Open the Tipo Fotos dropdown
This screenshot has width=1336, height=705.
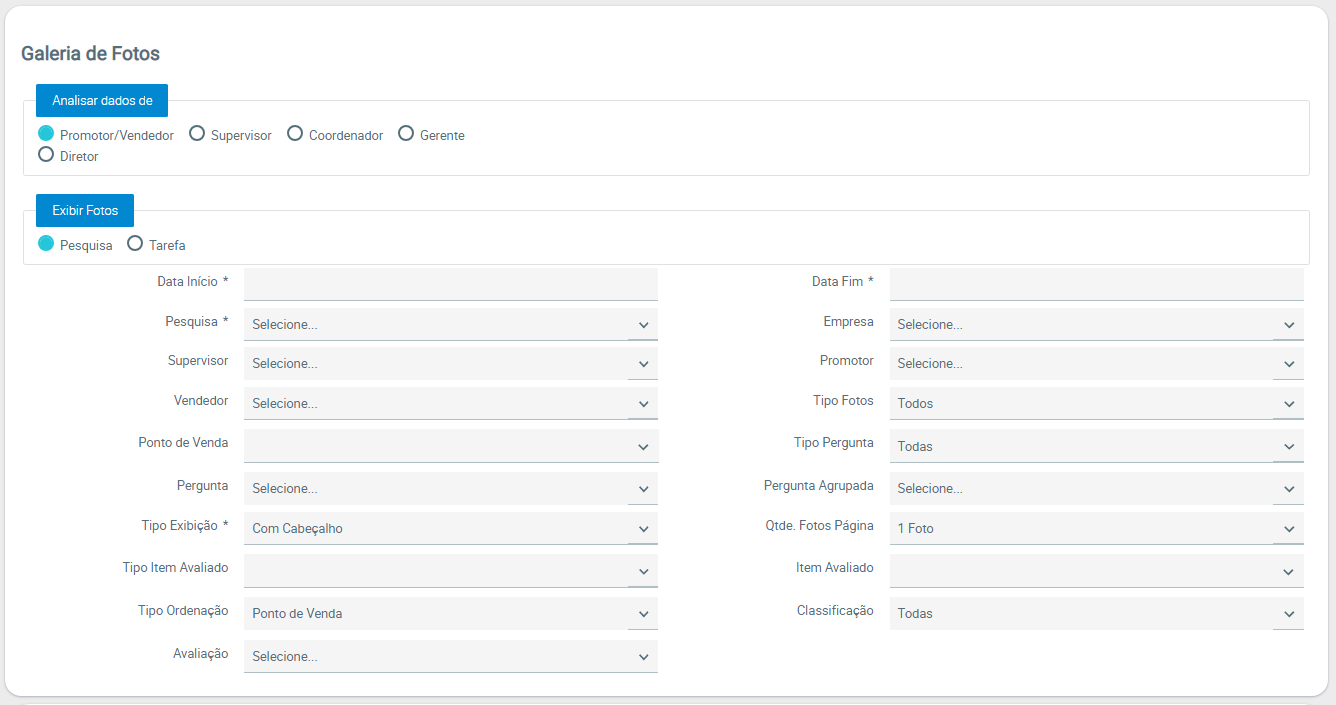tap(1096, 403)
